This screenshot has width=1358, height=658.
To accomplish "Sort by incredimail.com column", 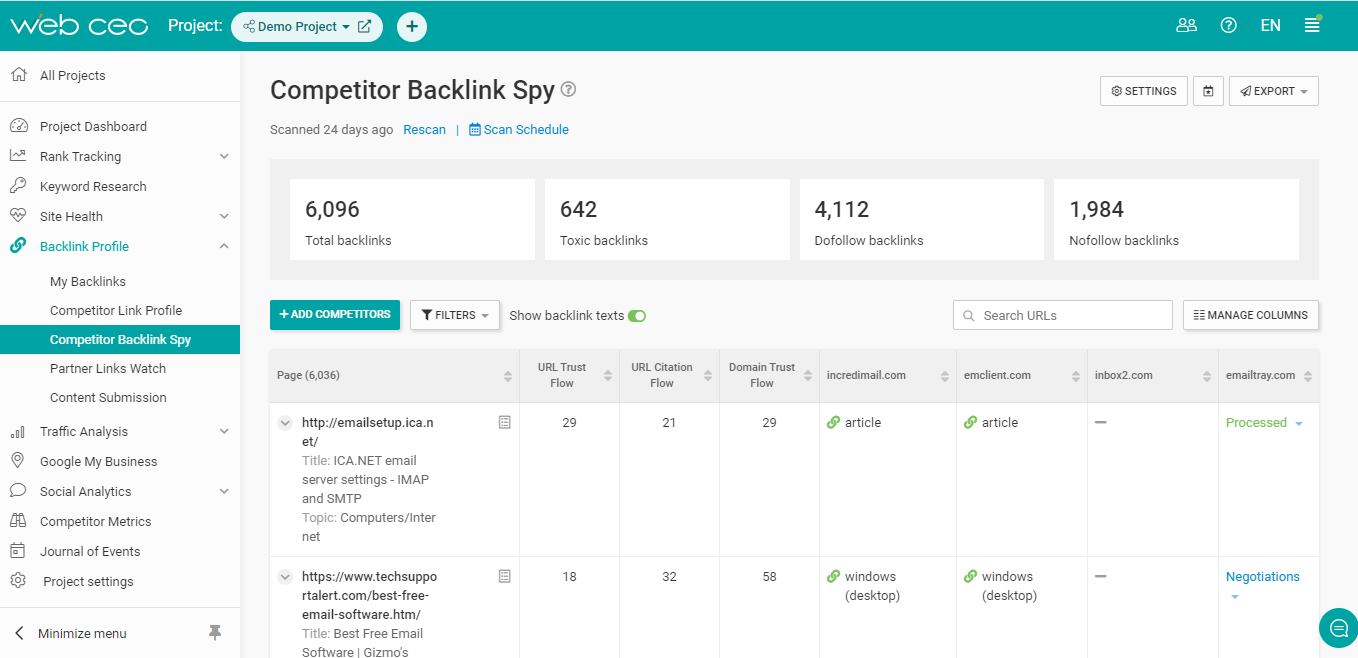I will pyautogui.click(x=944, y=376).
